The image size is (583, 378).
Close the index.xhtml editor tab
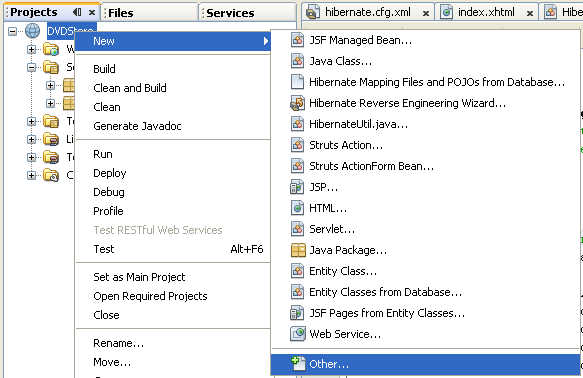pos(530,13)
